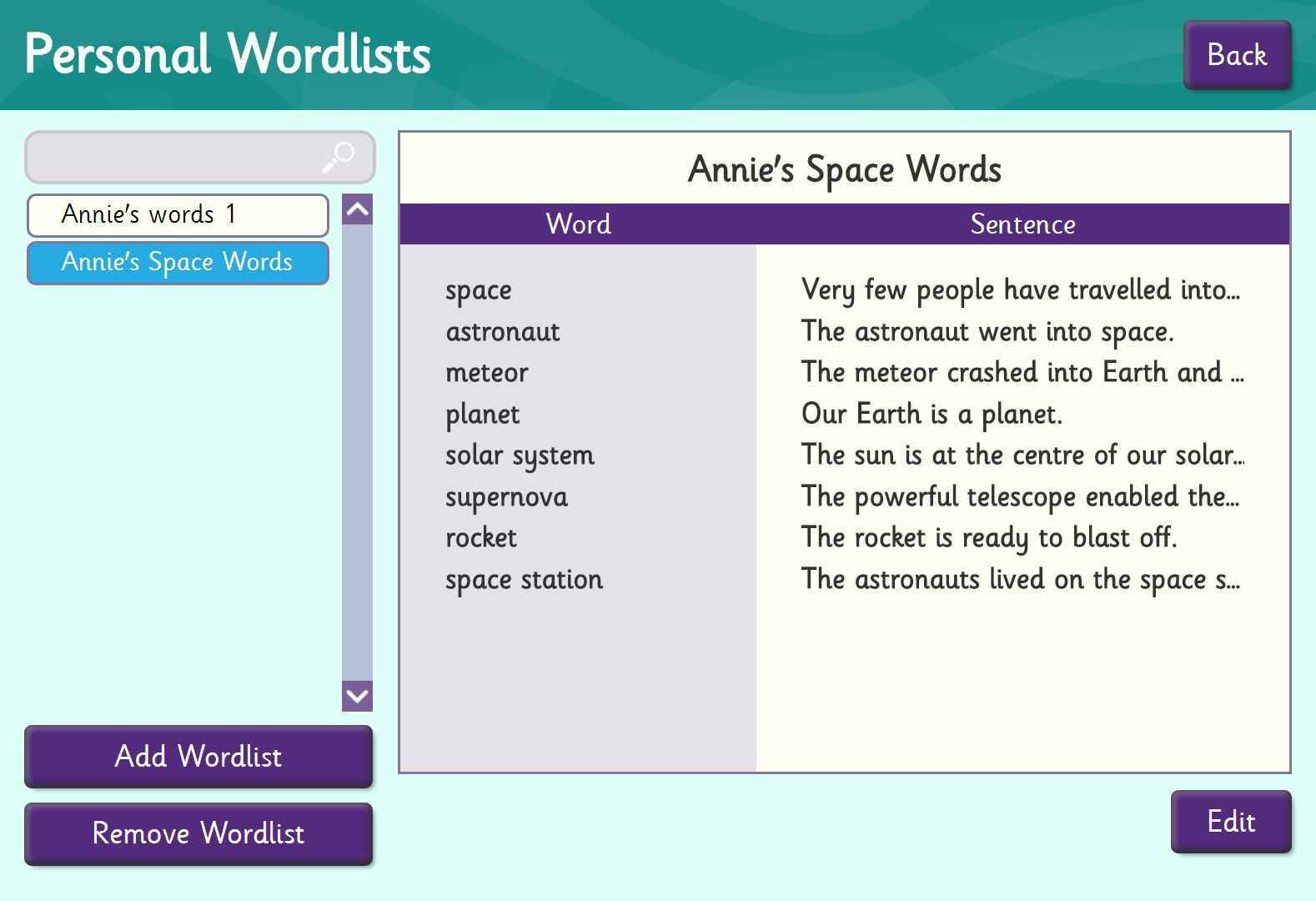This screenshot has width=1316, height=901.
Task: Click the Word column header
Action: click(x=578, y=224)
